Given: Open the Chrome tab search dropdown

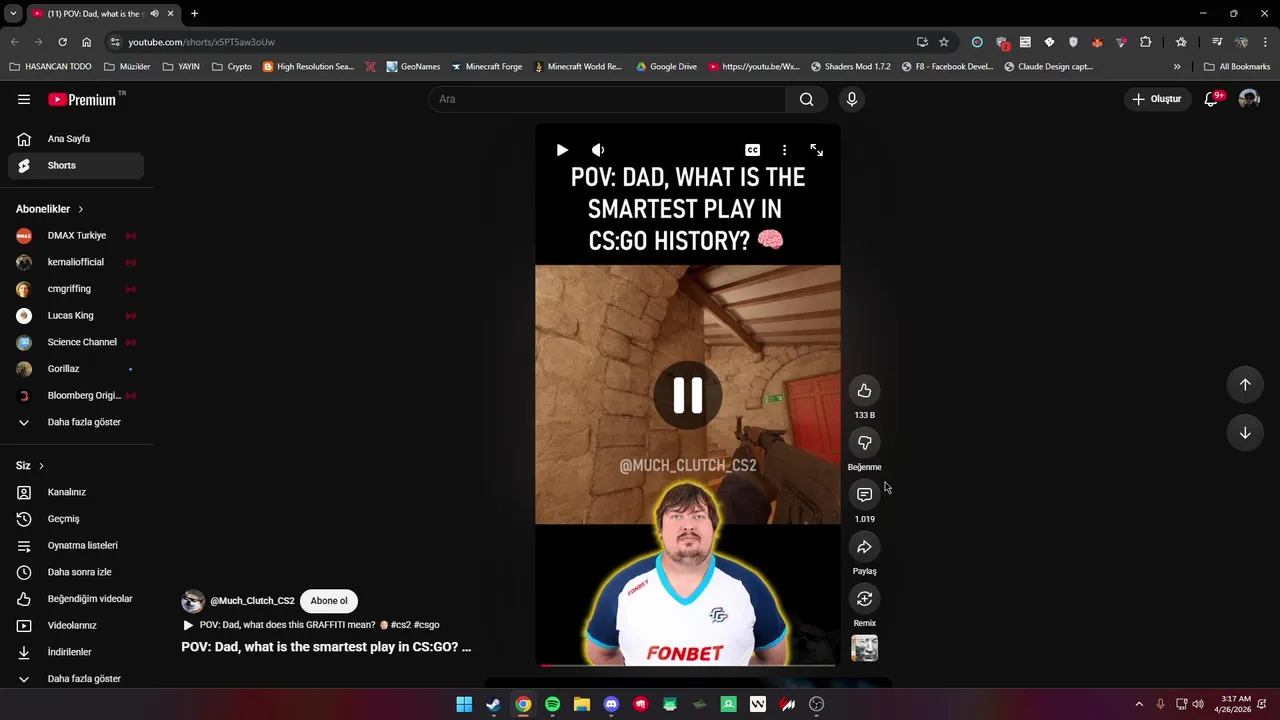Looking at the screenshot, I should point(13,14).
